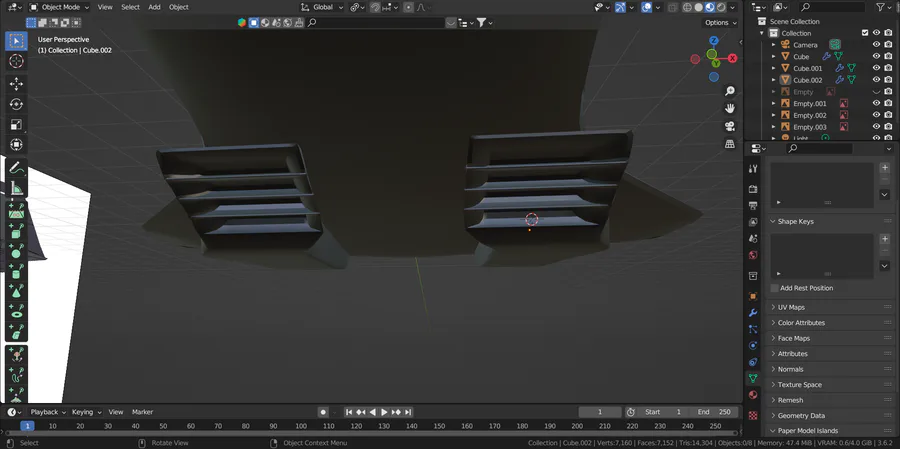
Task: Open Shape Keys specials chevron menu
Action: [885, 266]
